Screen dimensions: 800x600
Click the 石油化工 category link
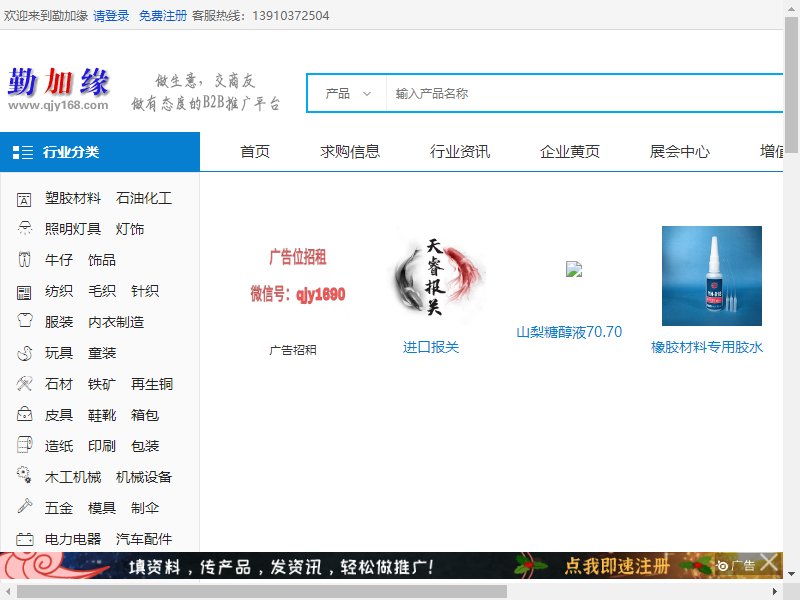click(144, 198)
